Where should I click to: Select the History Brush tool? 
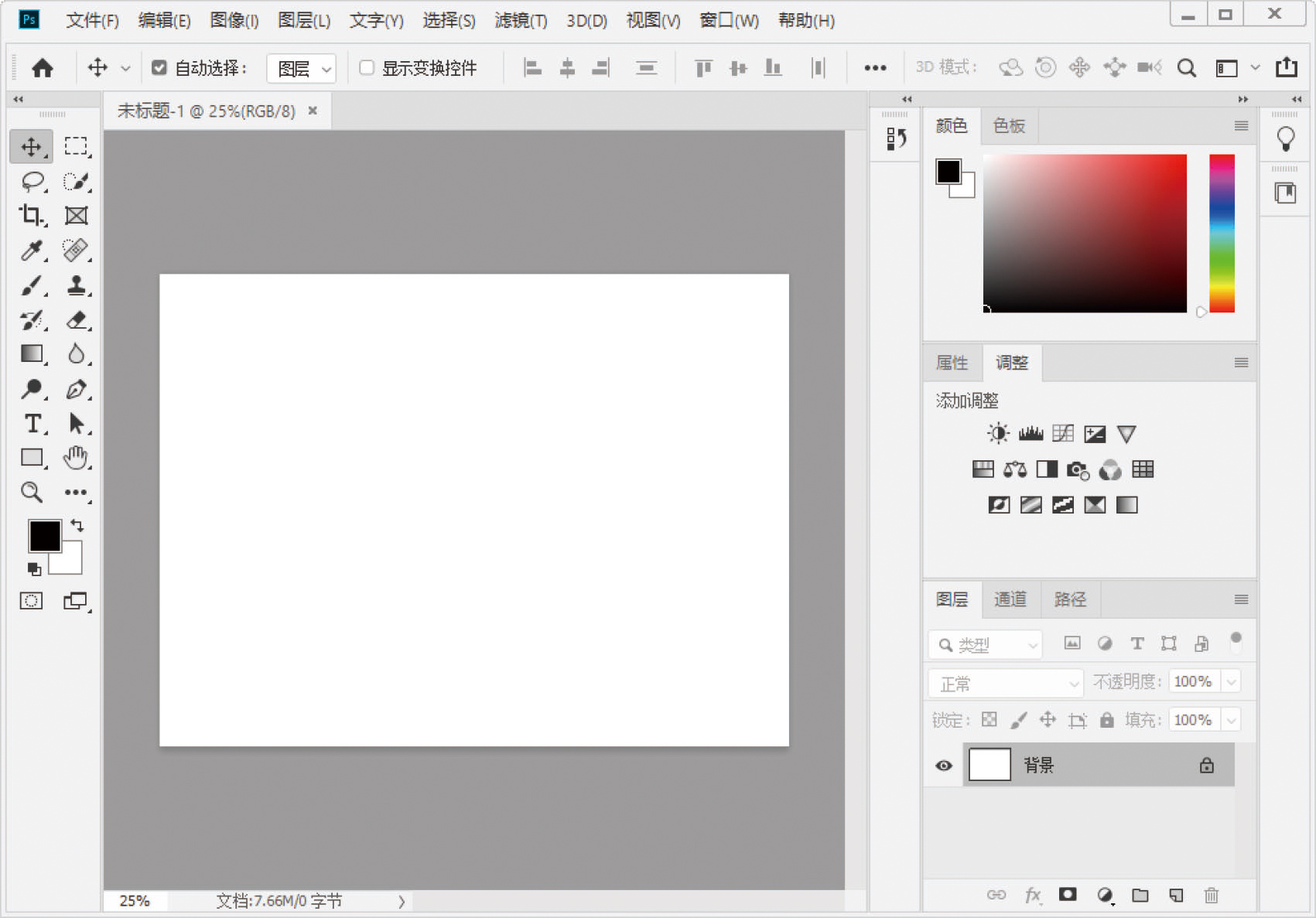click(x=32, y=319)
